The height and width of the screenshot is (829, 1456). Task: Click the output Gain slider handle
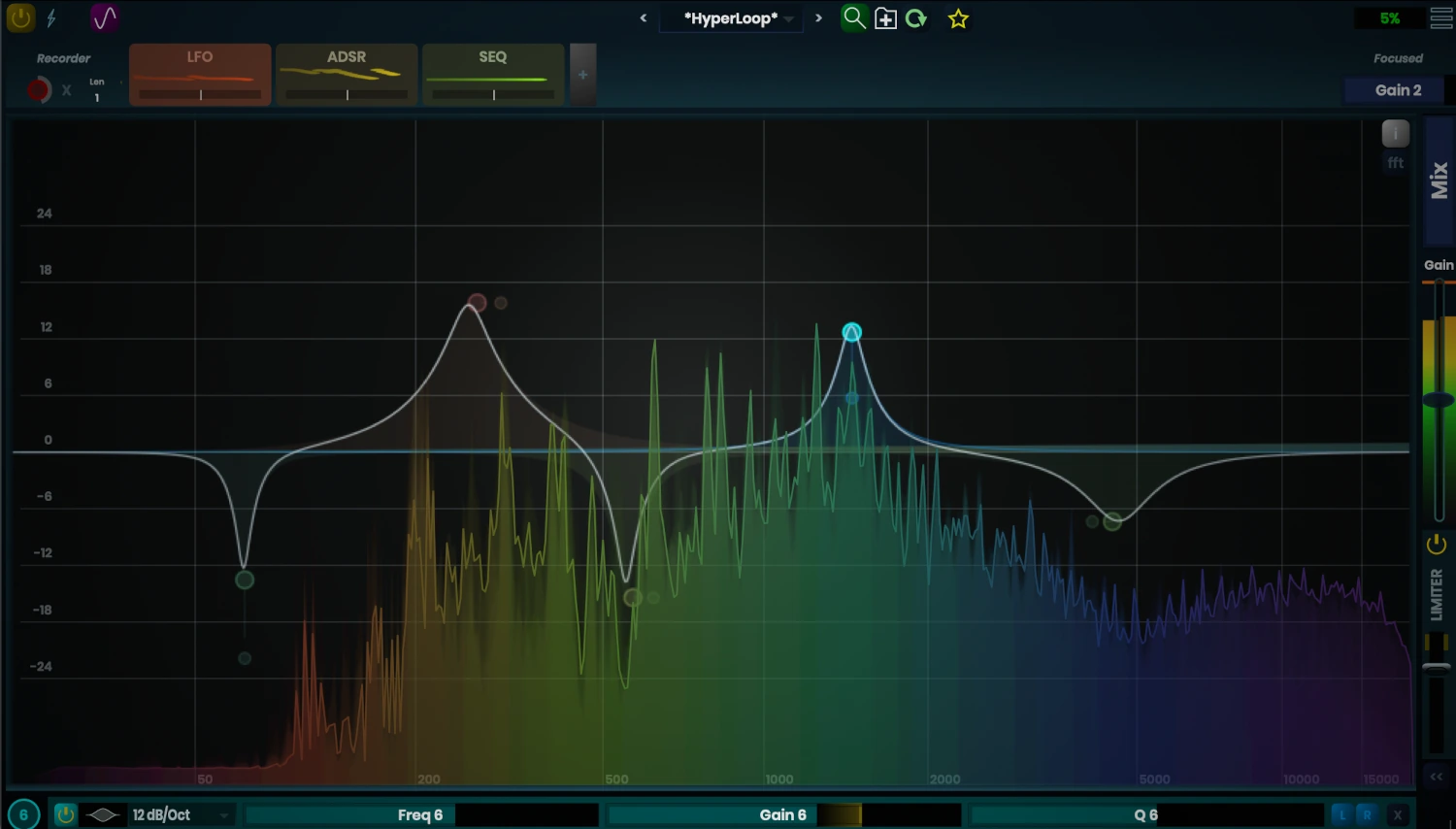point(1438,399)
